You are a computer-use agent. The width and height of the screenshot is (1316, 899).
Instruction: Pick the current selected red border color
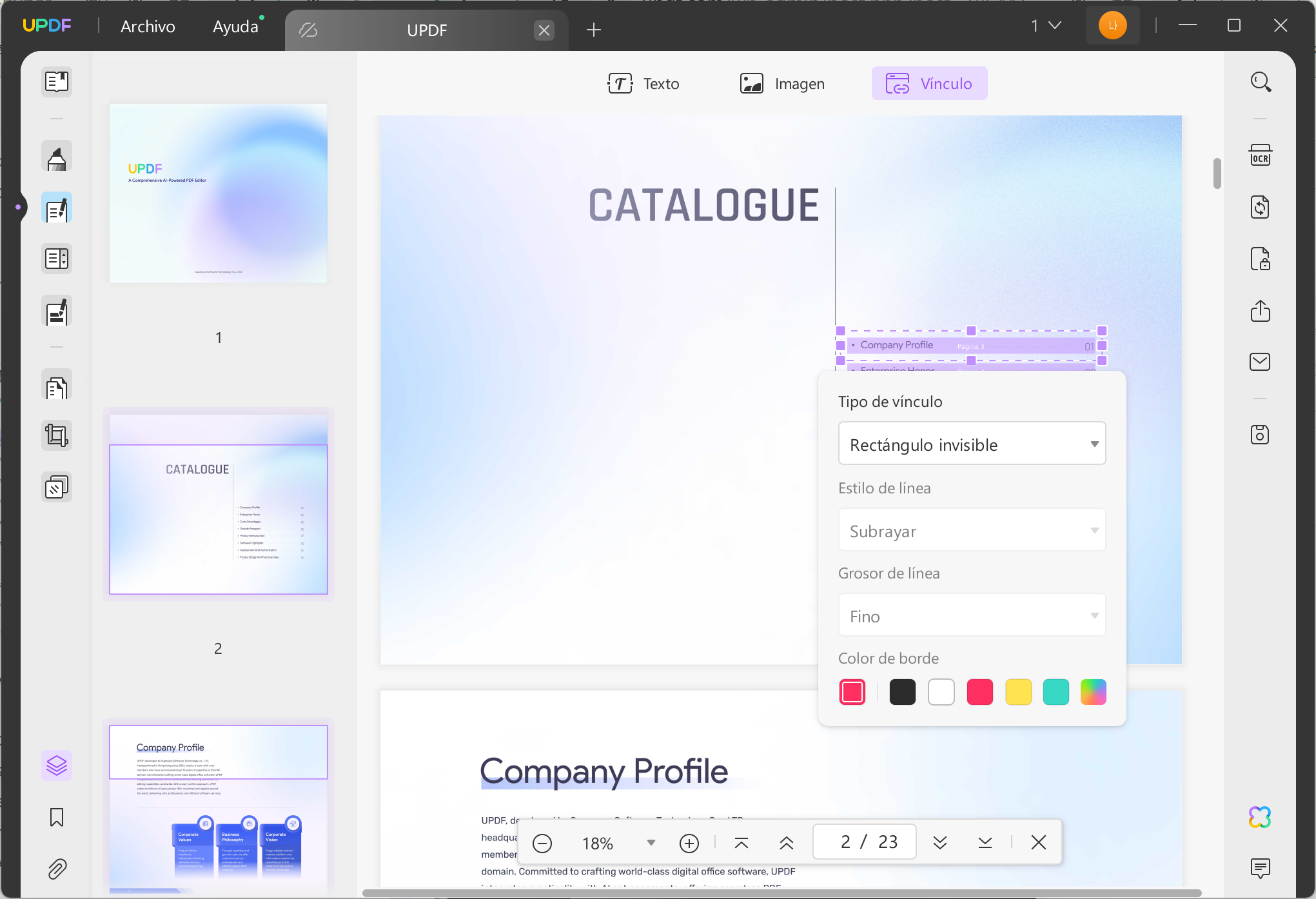tap(852, 692)
